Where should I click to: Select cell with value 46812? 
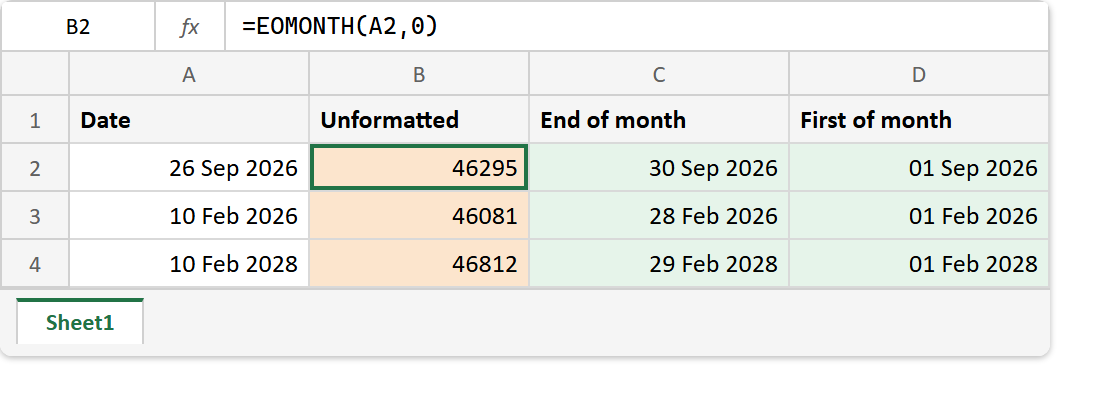[419, 264]
